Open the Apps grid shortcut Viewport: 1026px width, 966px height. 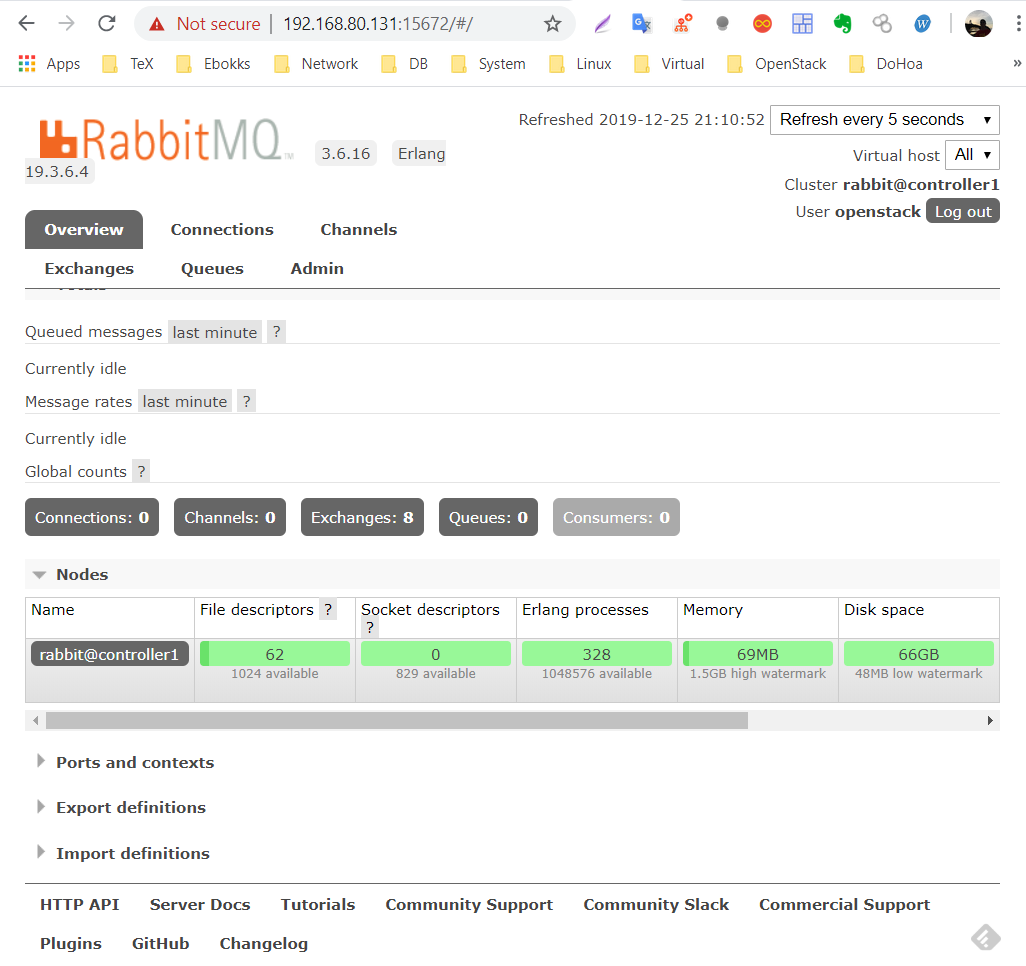[50, 63]
